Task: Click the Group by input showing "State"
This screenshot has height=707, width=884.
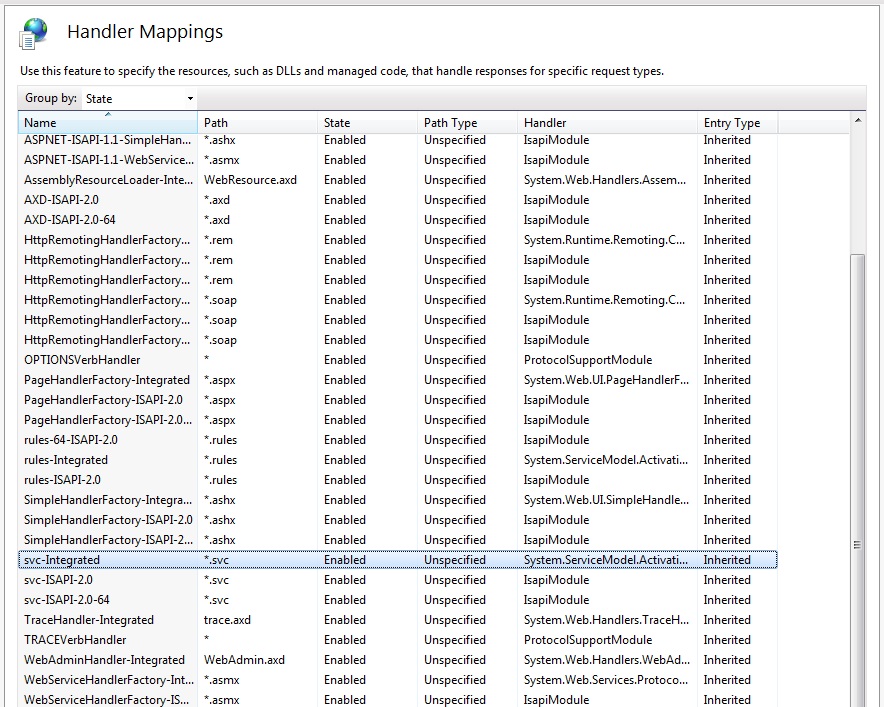Action: coord(130,98)
